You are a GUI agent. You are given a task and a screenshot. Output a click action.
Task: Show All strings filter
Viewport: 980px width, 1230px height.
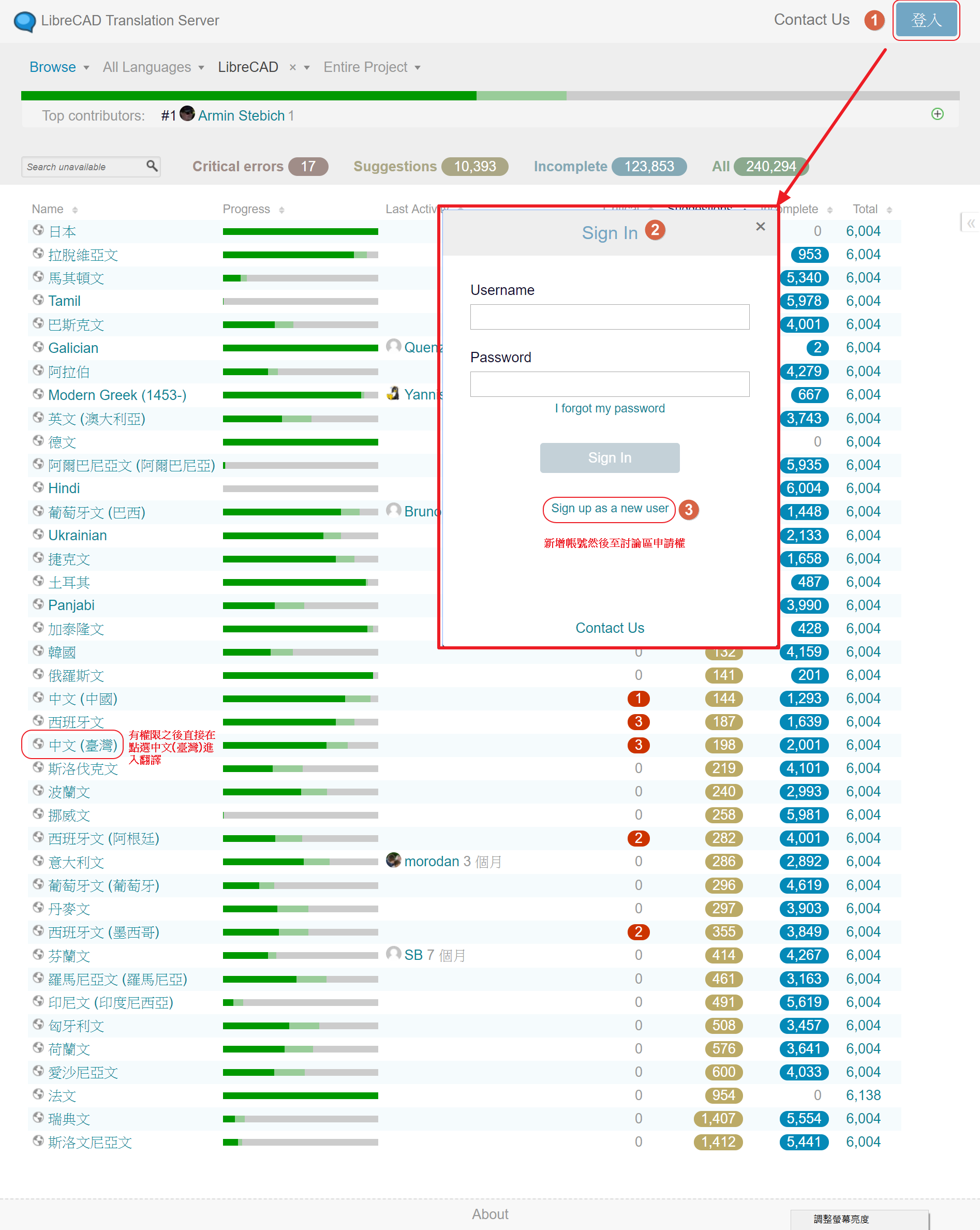760,167
